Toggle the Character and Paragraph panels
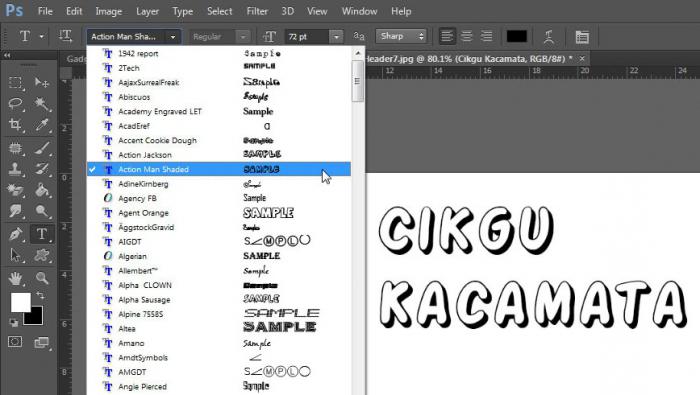Viewport: 700px width, 395px height. [x=582, y=37]
